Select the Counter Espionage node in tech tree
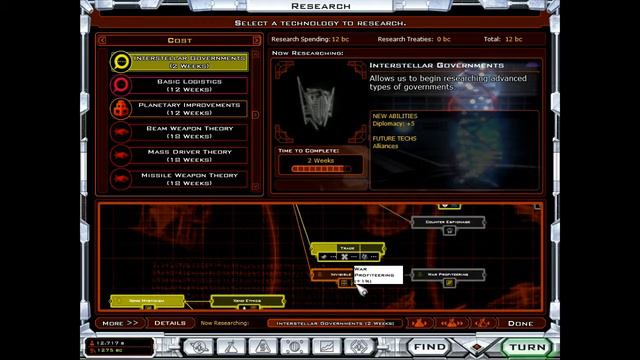 tap(448, 222)
